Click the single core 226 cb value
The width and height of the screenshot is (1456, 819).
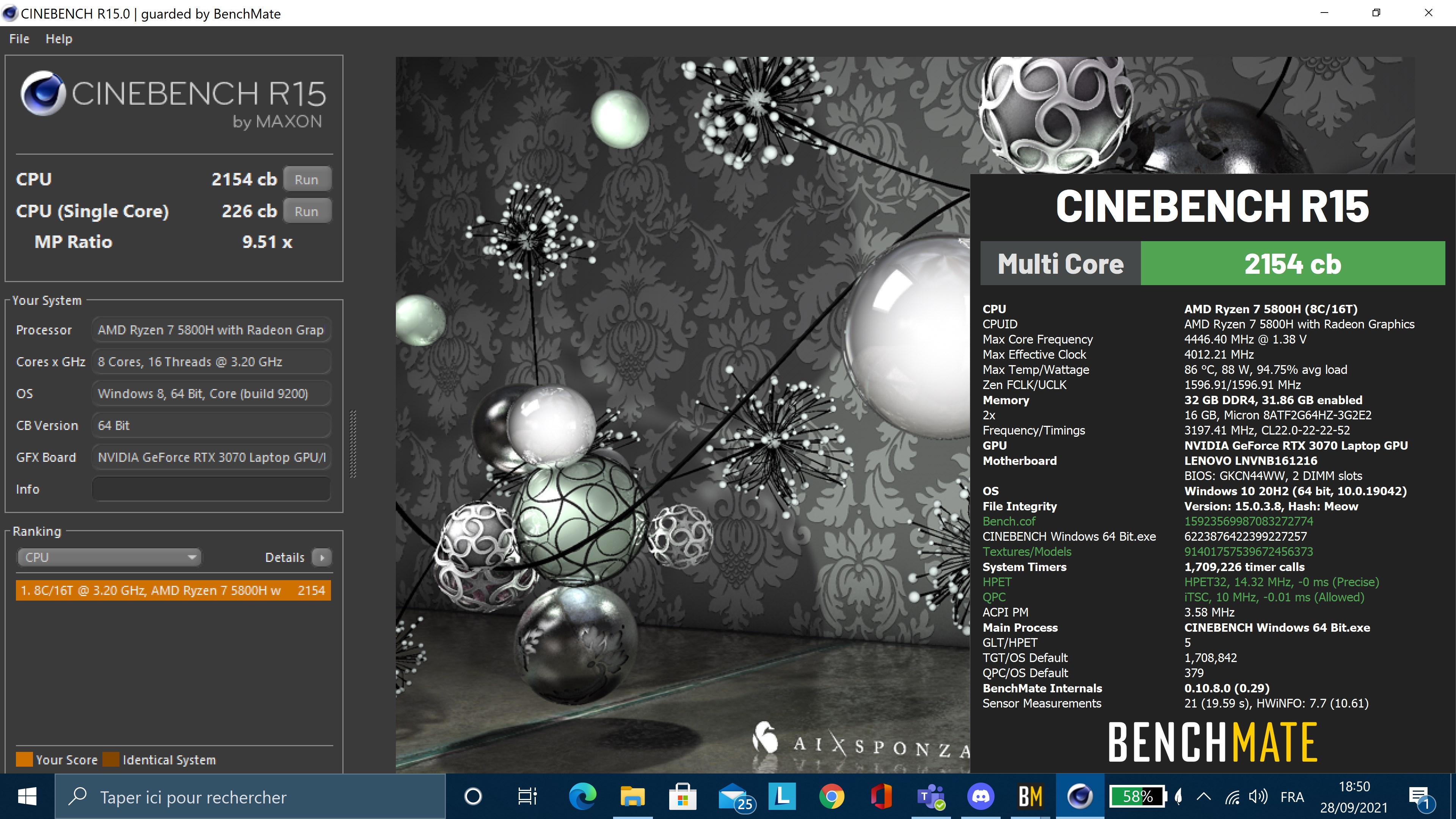pos(249,212)
